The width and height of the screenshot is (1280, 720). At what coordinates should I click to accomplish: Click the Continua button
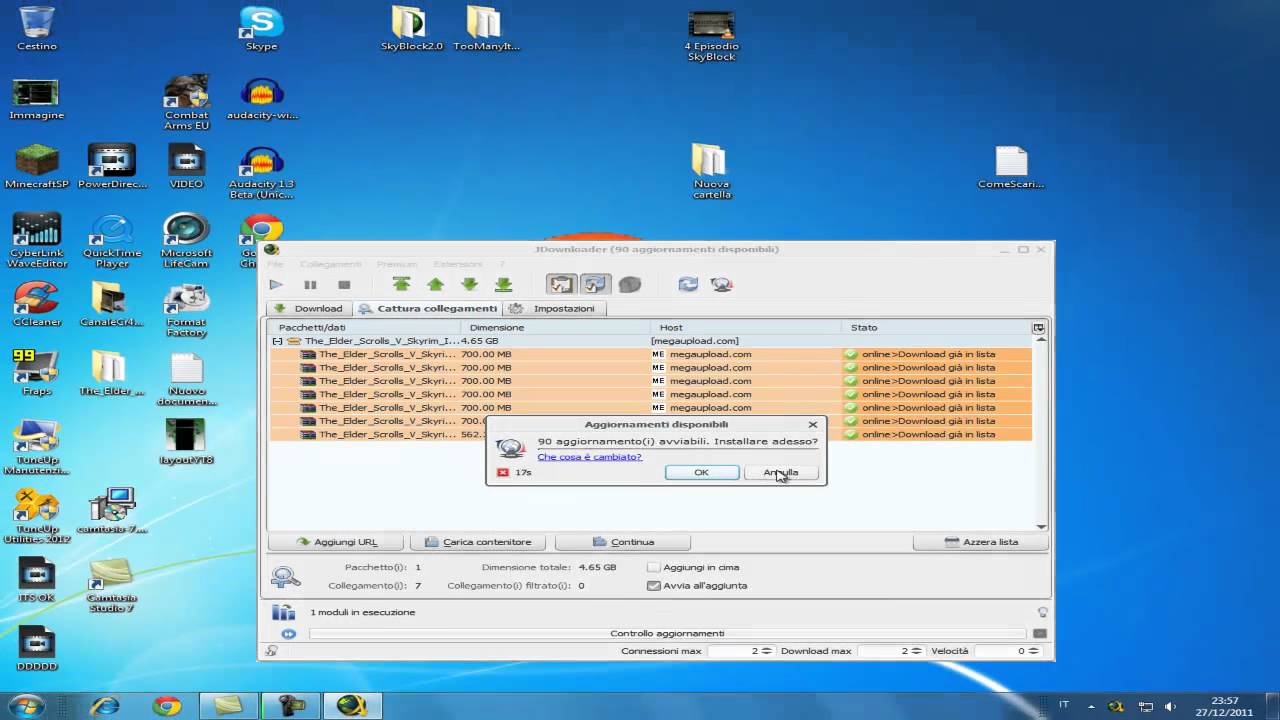click(x=623, y=542)
